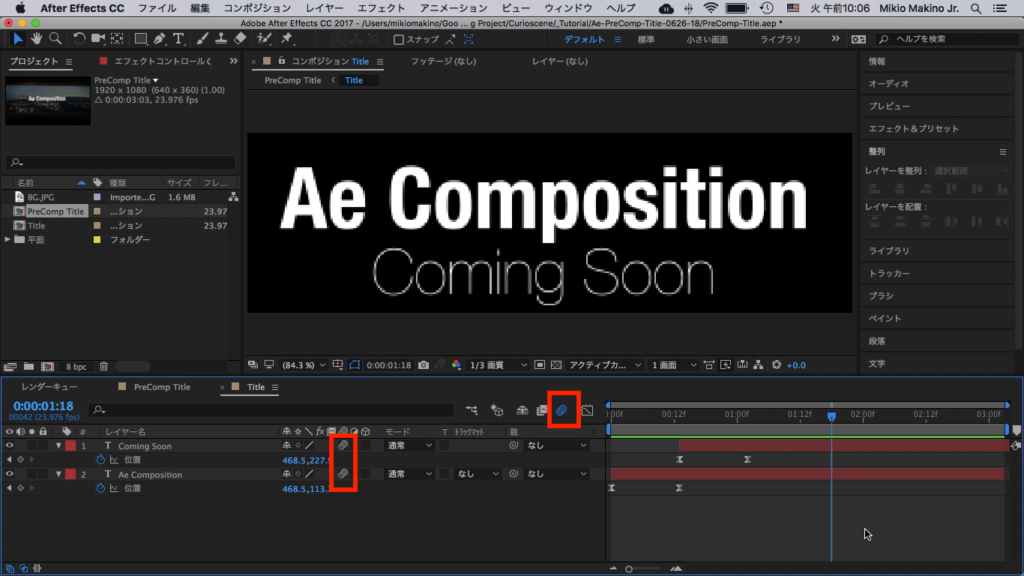Screen dimensions: 1024x576
Task: Select the デフォルト workspace
Action: coord(584,40)
